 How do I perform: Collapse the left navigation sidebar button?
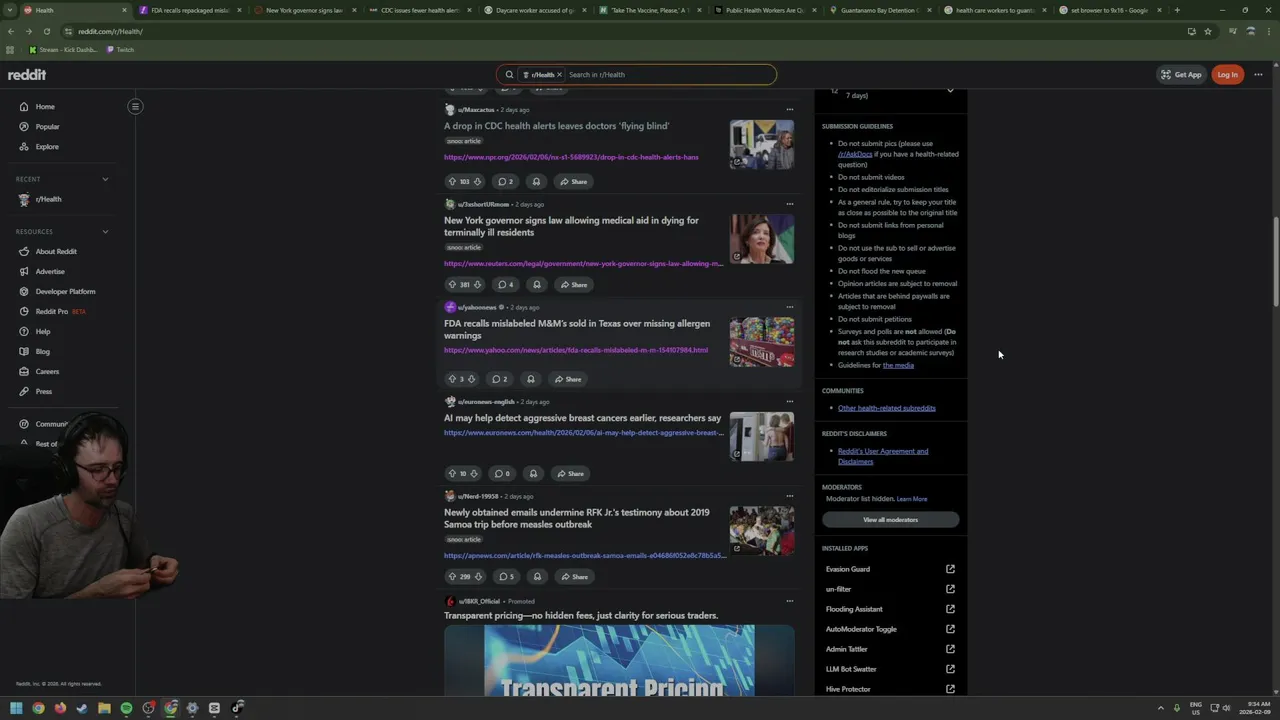(135, 106)
